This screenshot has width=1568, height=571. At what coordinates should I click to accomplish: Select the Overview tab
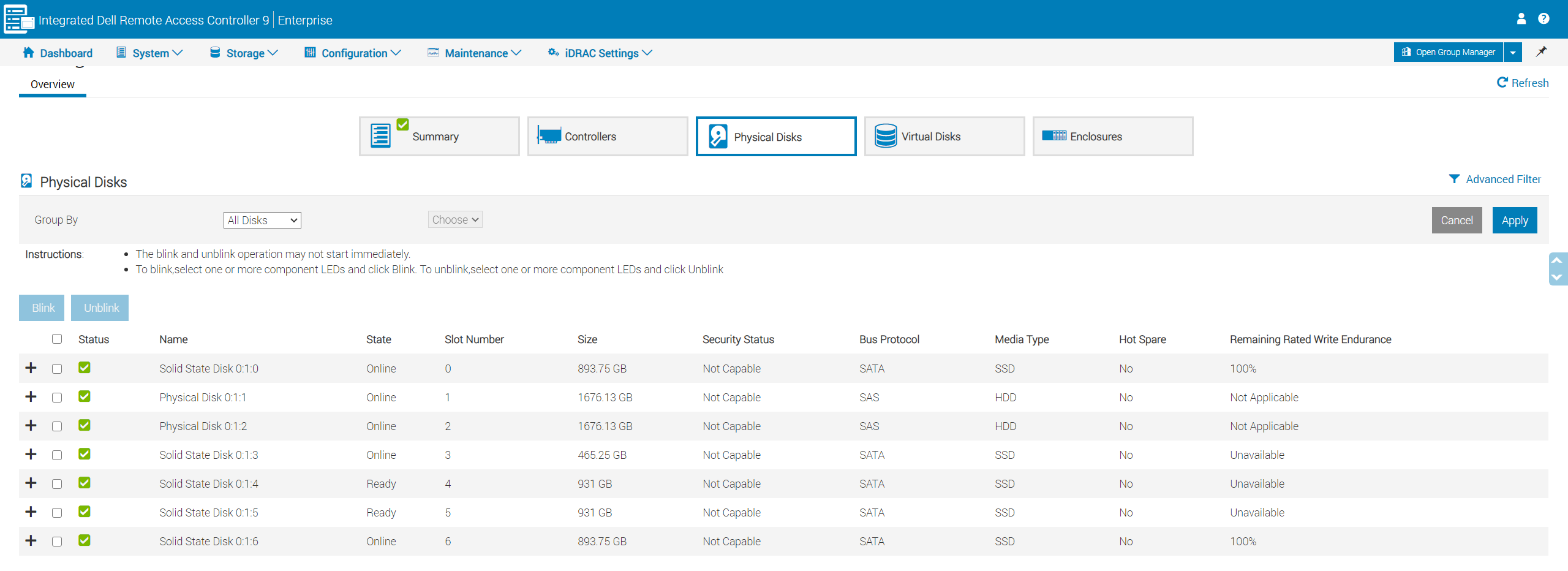(x=53, y=85)
